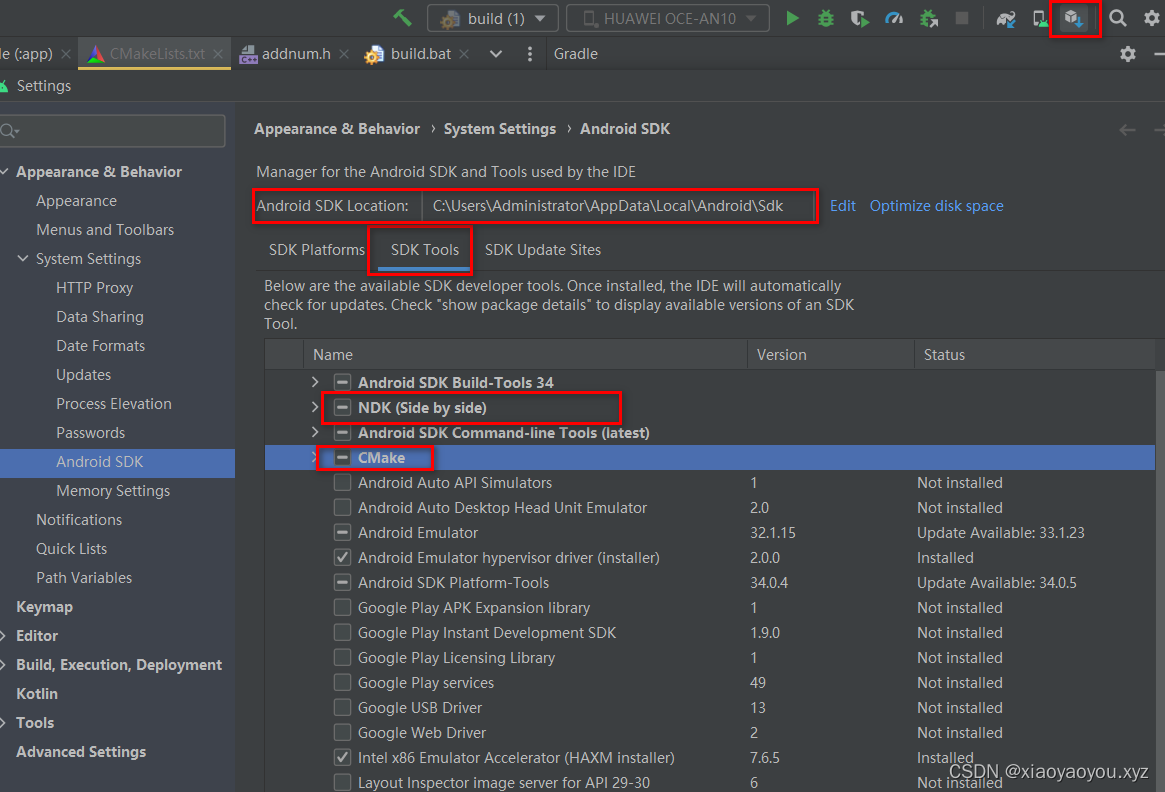The width and height of the screenshot is (1165, 792).
Task: Open editor tabs three-dot menu
Action: 530,53
